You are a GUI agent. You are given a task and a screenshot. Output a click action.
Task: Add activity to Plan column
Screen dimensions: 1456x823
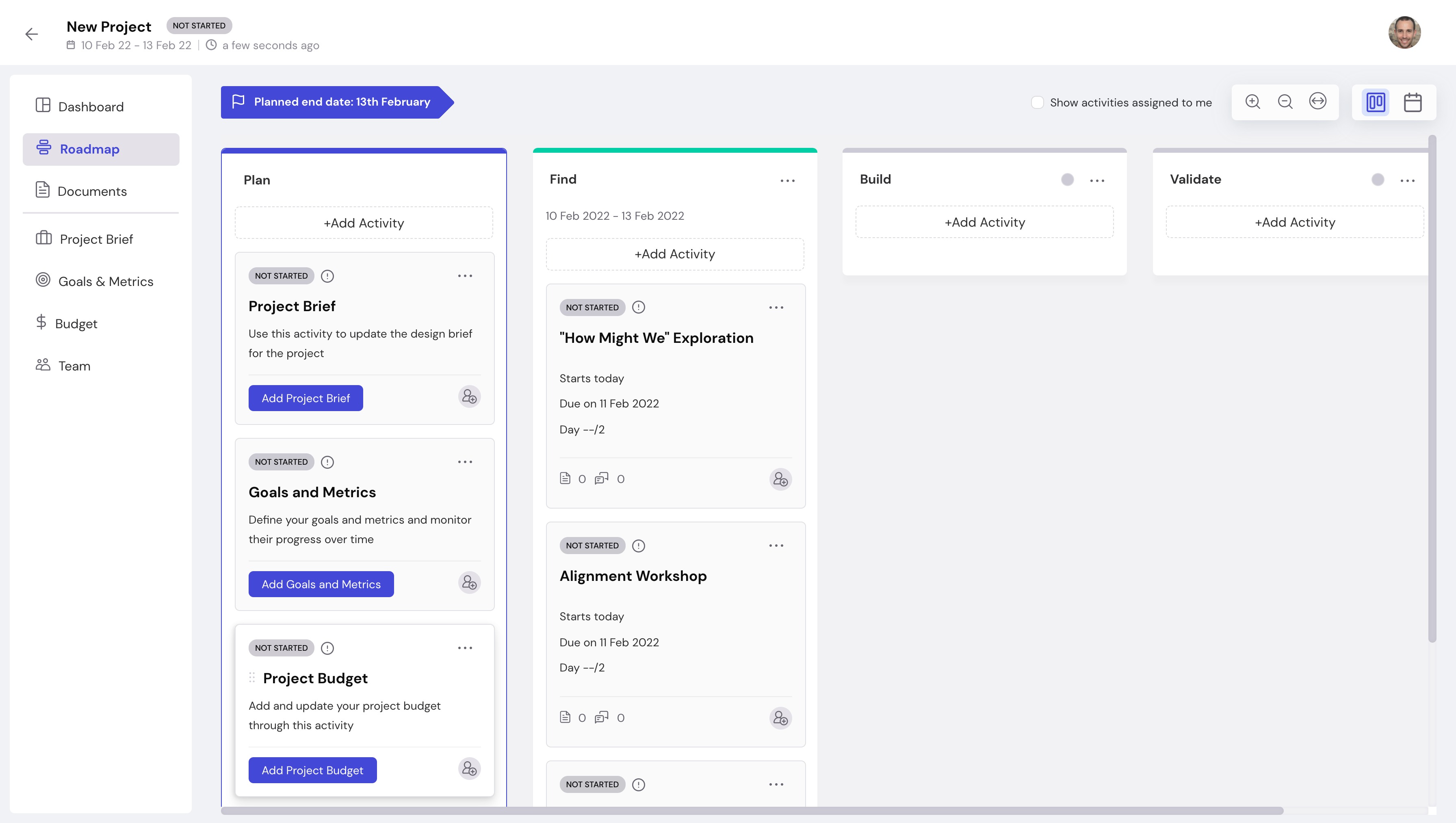click(364, 223)
